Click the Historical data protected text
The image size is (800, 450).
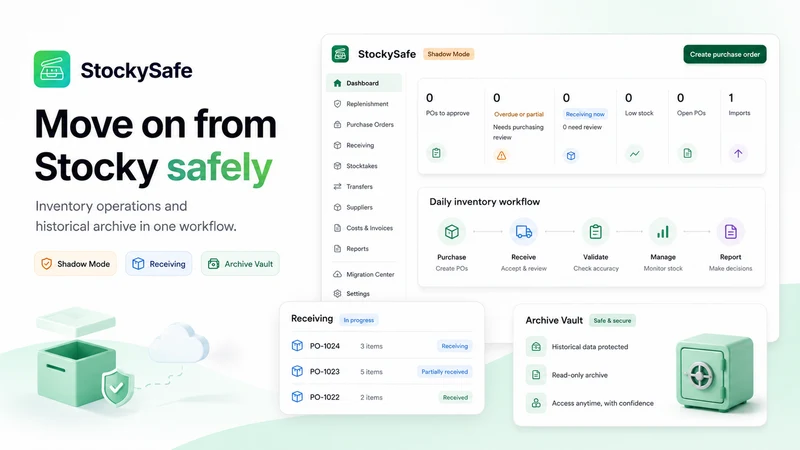point(590,347)
